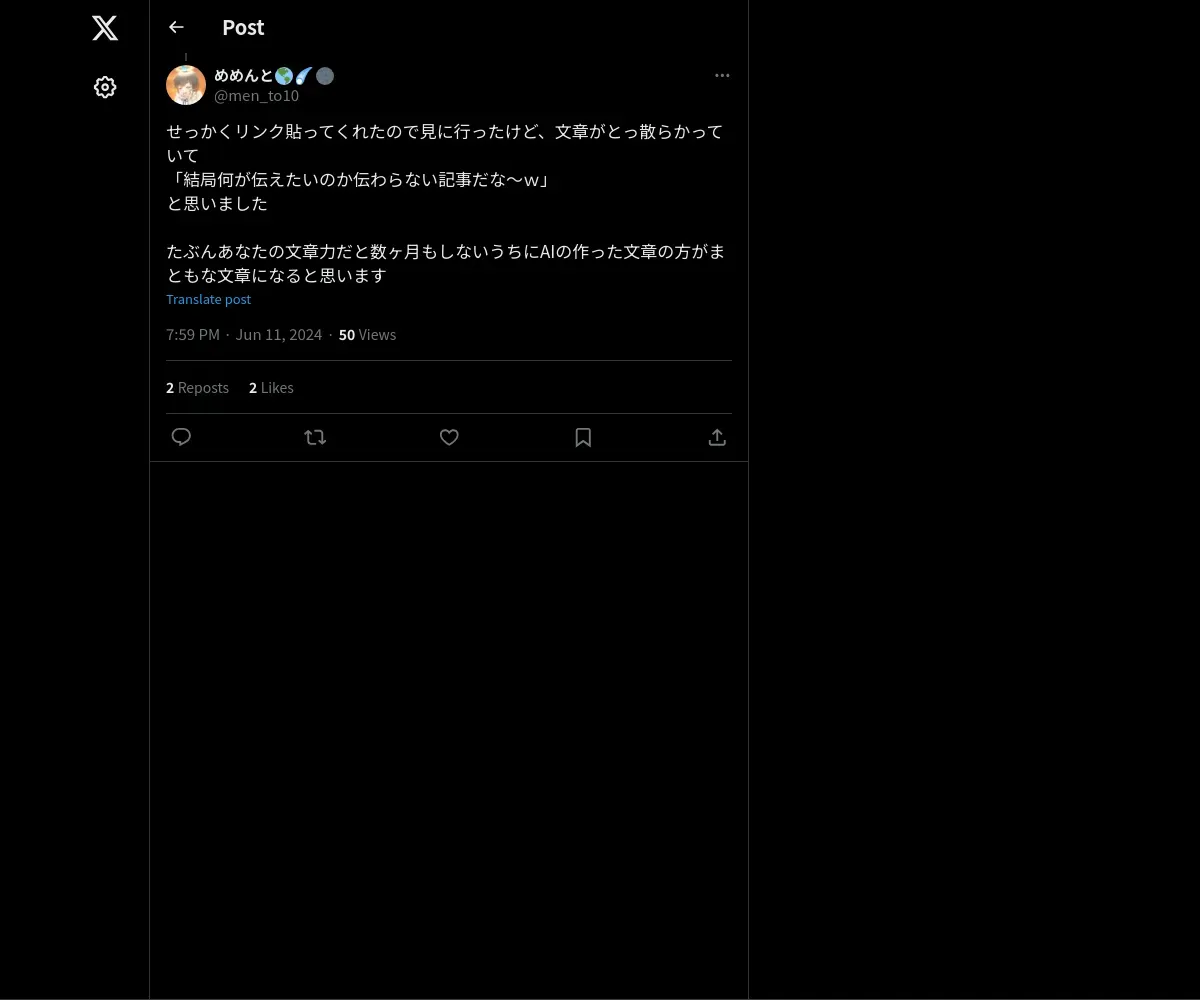Click the 7:59 PM timestamp
The image size is (1200, 1000).
click(x=193, y=334)
